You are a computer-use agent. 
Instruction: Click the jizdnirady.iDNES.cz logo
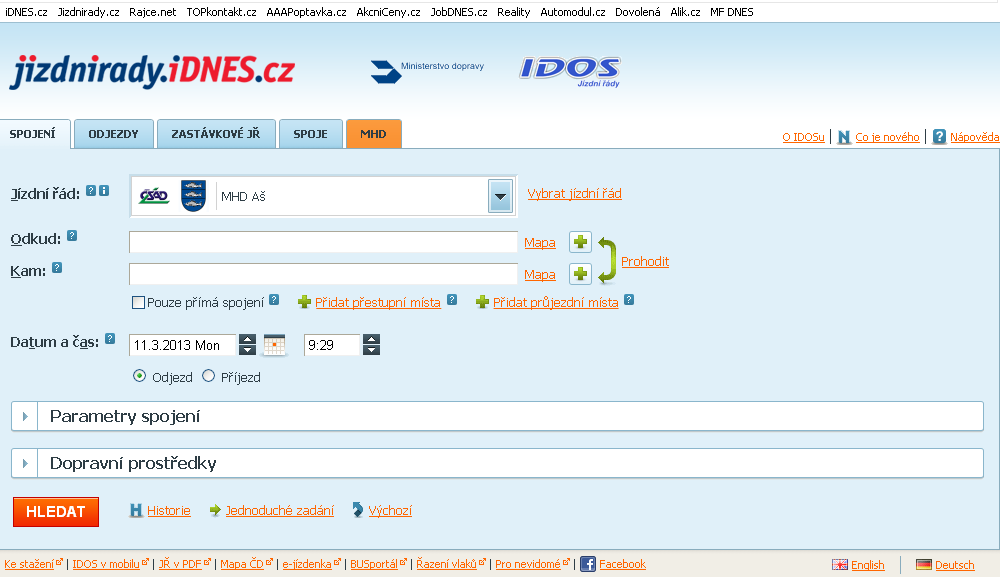[x=152, y=70]
